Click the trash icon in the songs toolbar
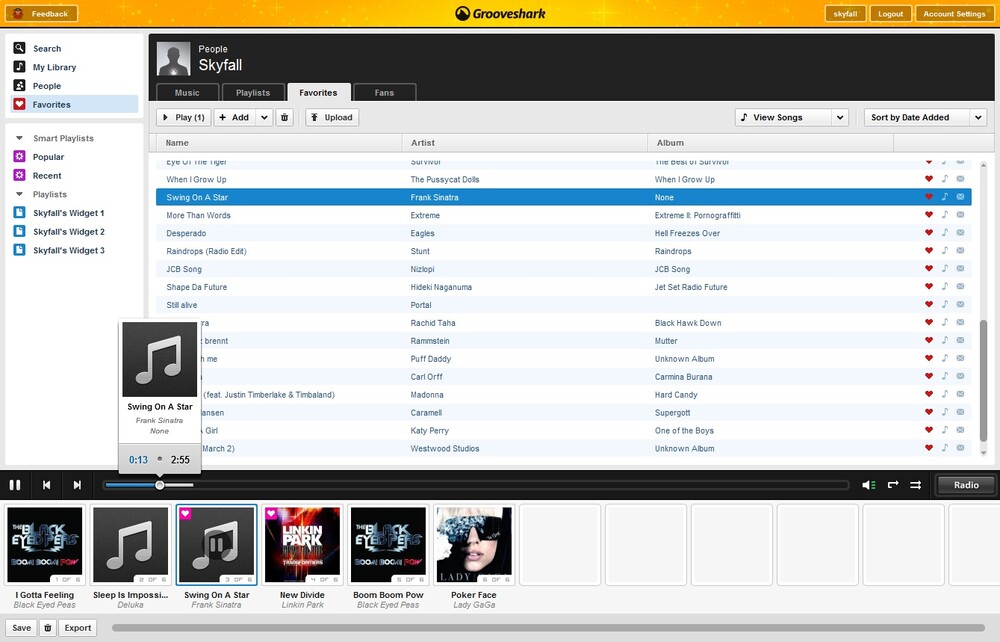 point(284,117)
